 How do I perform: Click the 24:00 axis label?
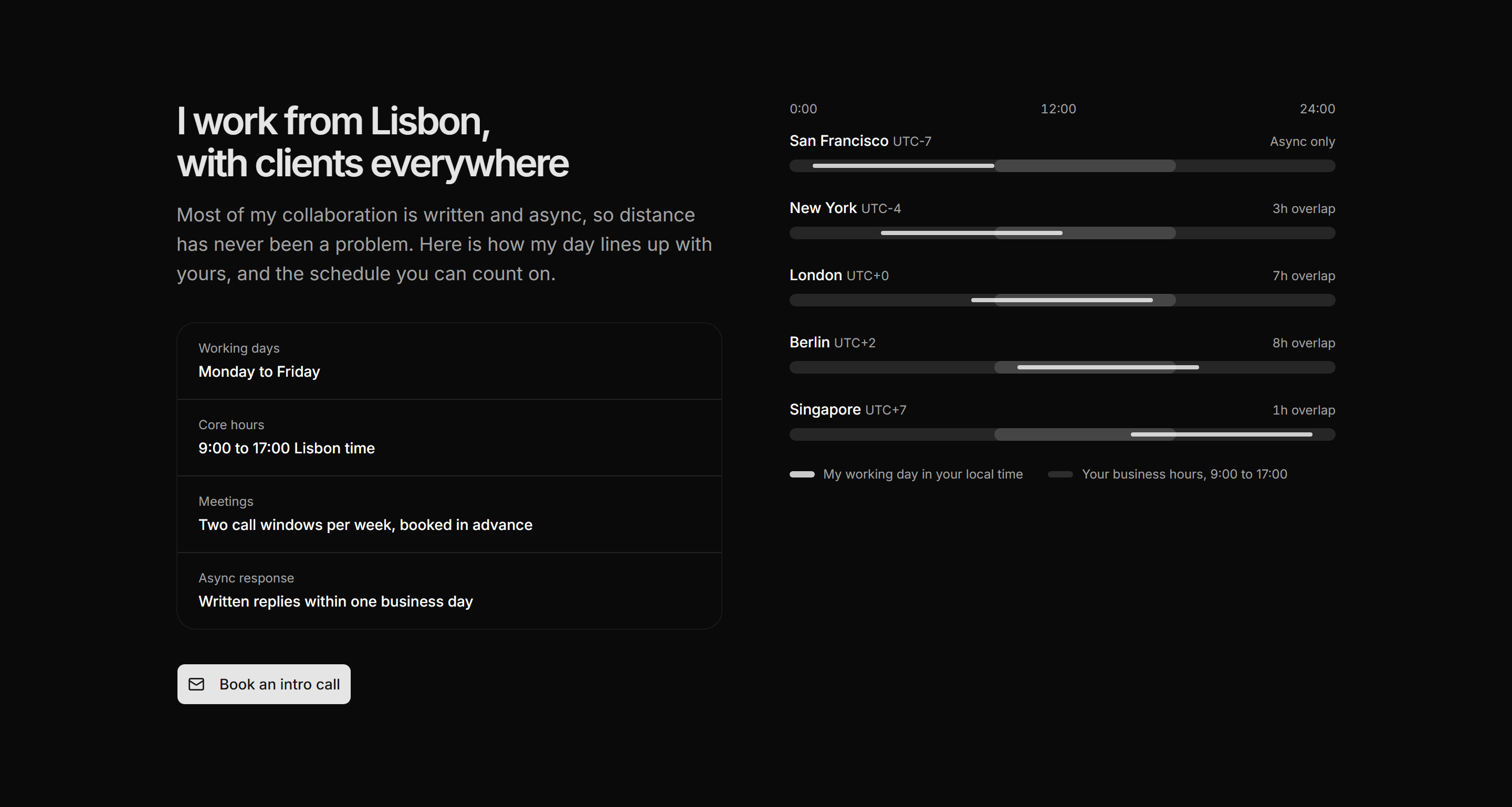1317,109
